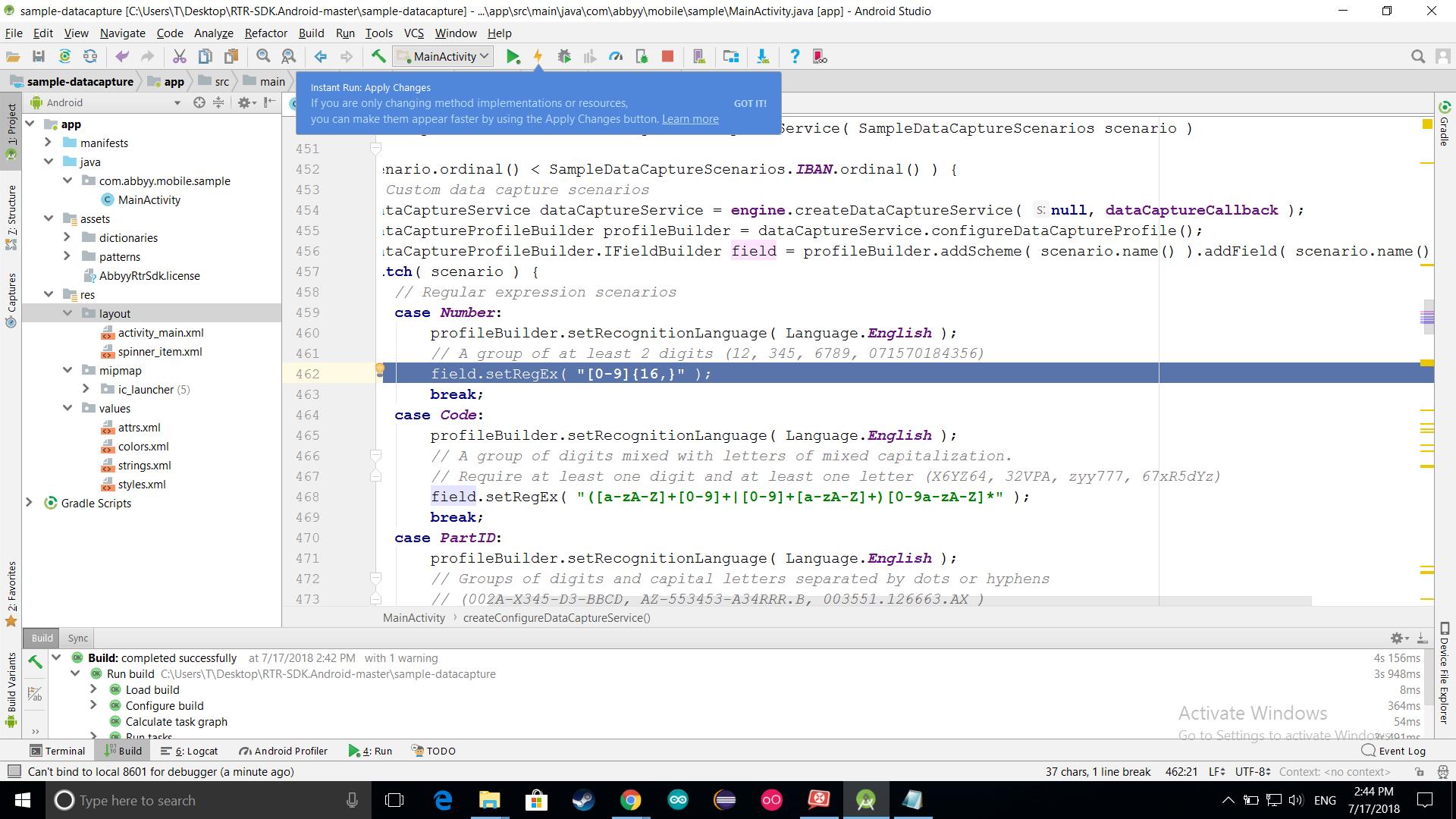The width and height of the screenshot is (1456, 819).
Task: Click the Learn more link
Action: point(690,119)
